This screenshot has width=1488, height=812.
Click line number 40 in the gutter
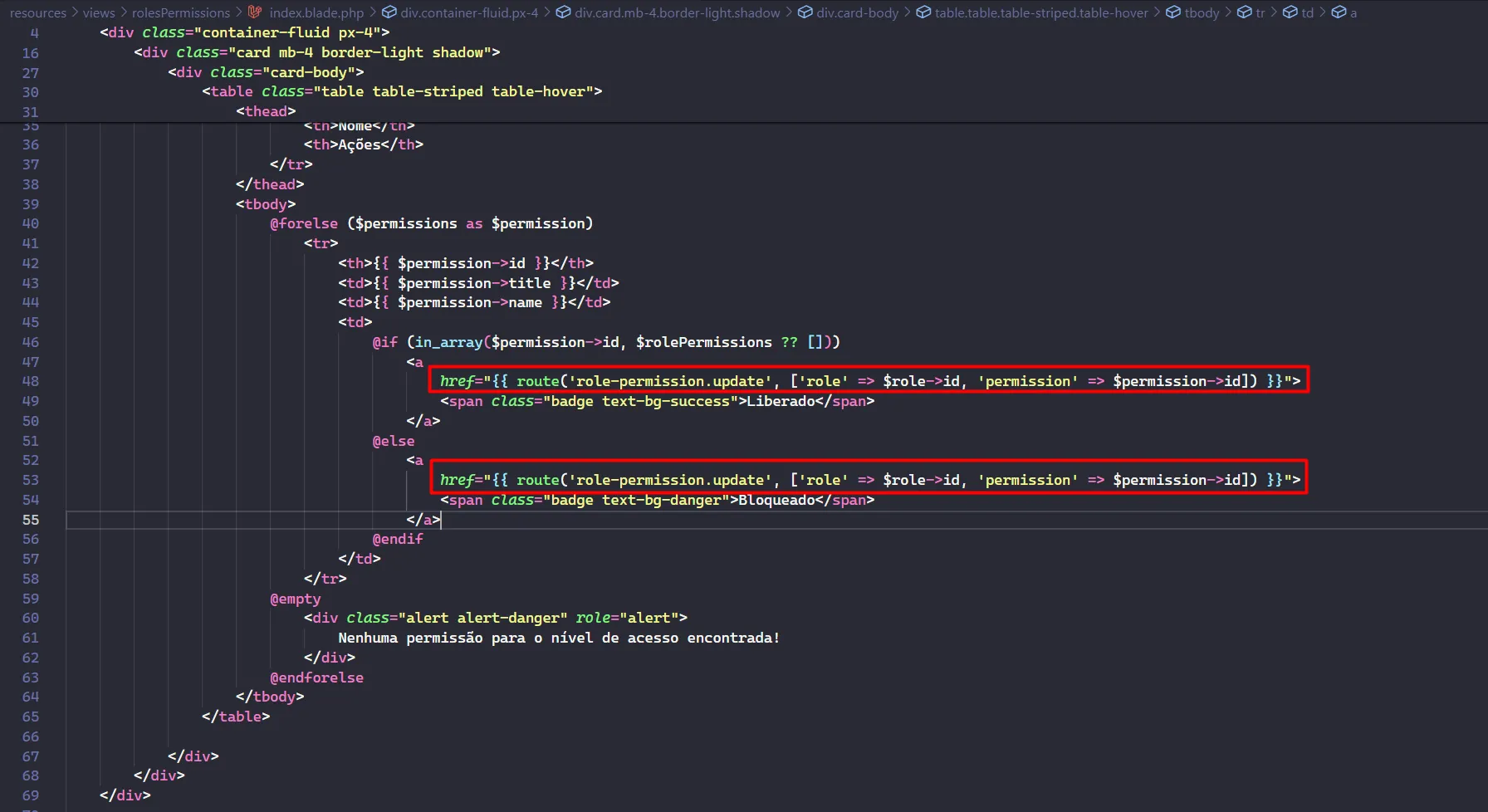(x=31, y=223)
